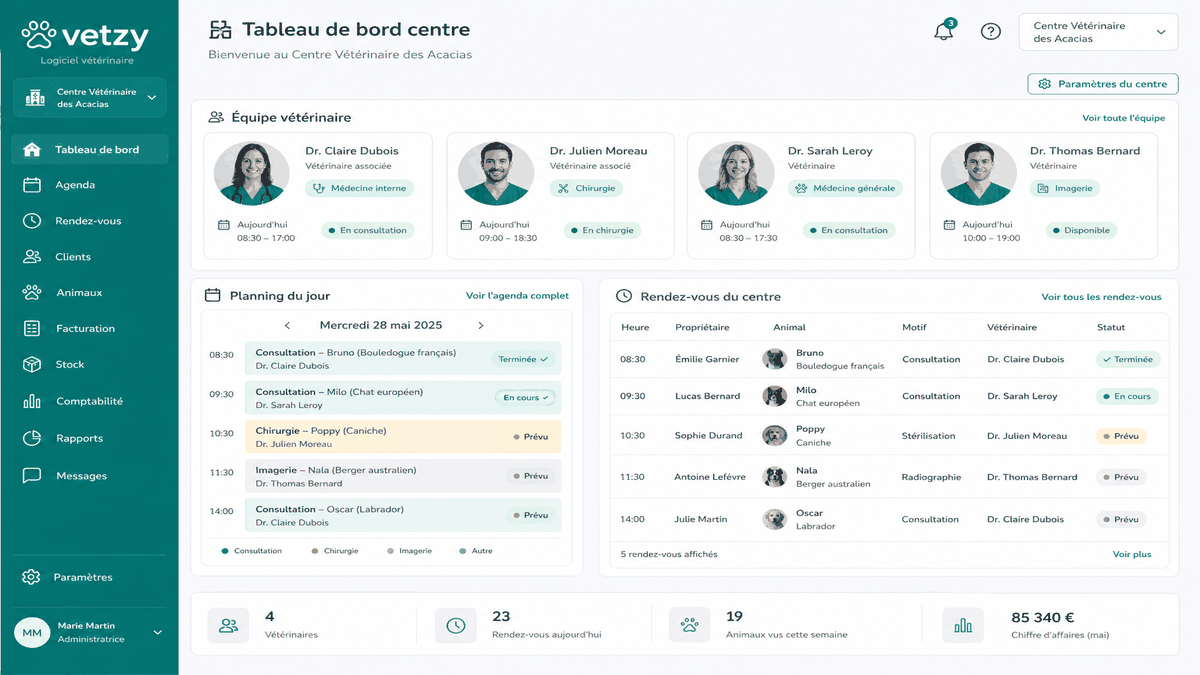Click the Consultation legend color dot
This screenshot has width=1200, height=675.
(x=225, y=551)
